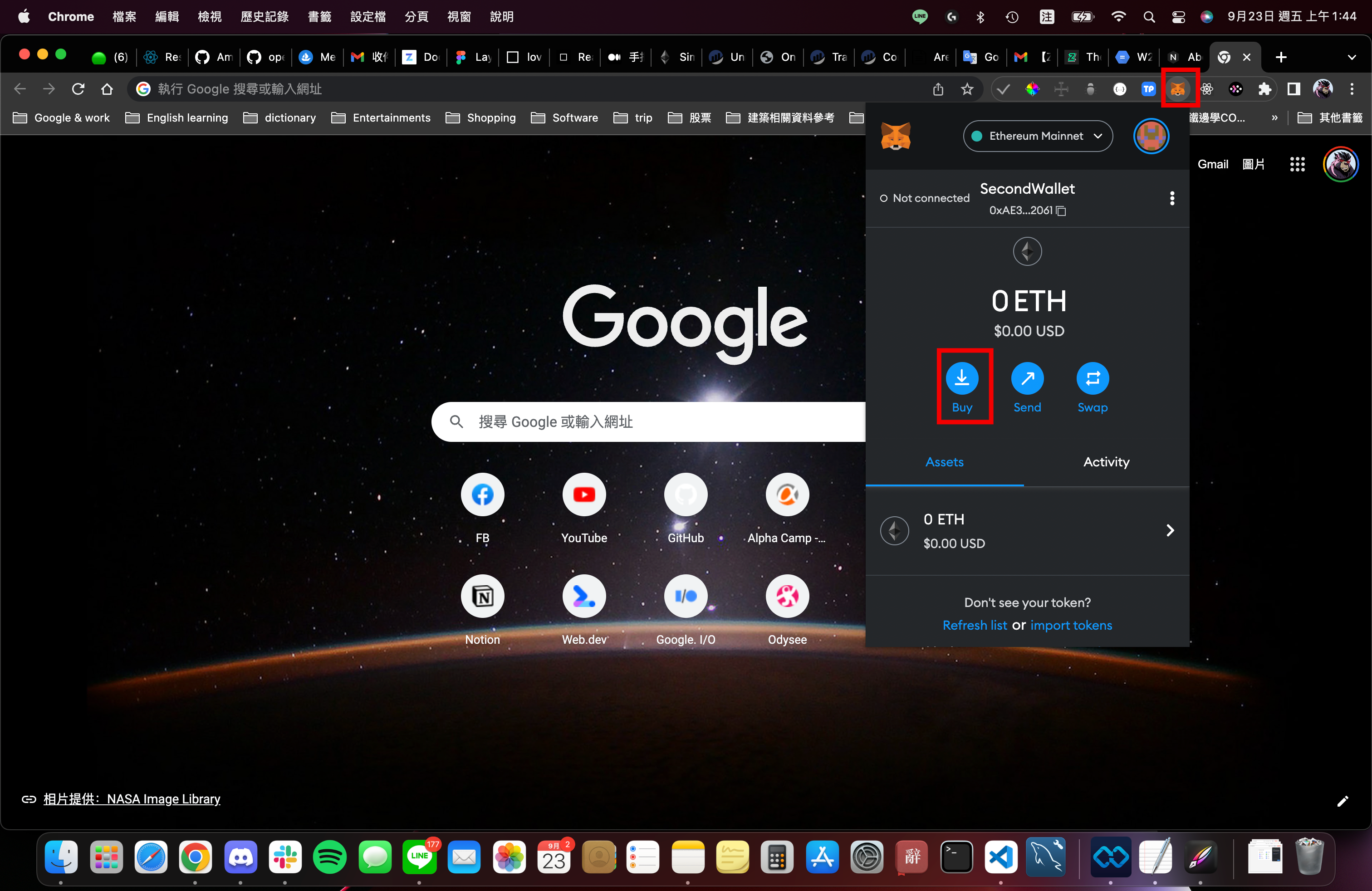Open the 書籤 menu in the menu bar

319,17
